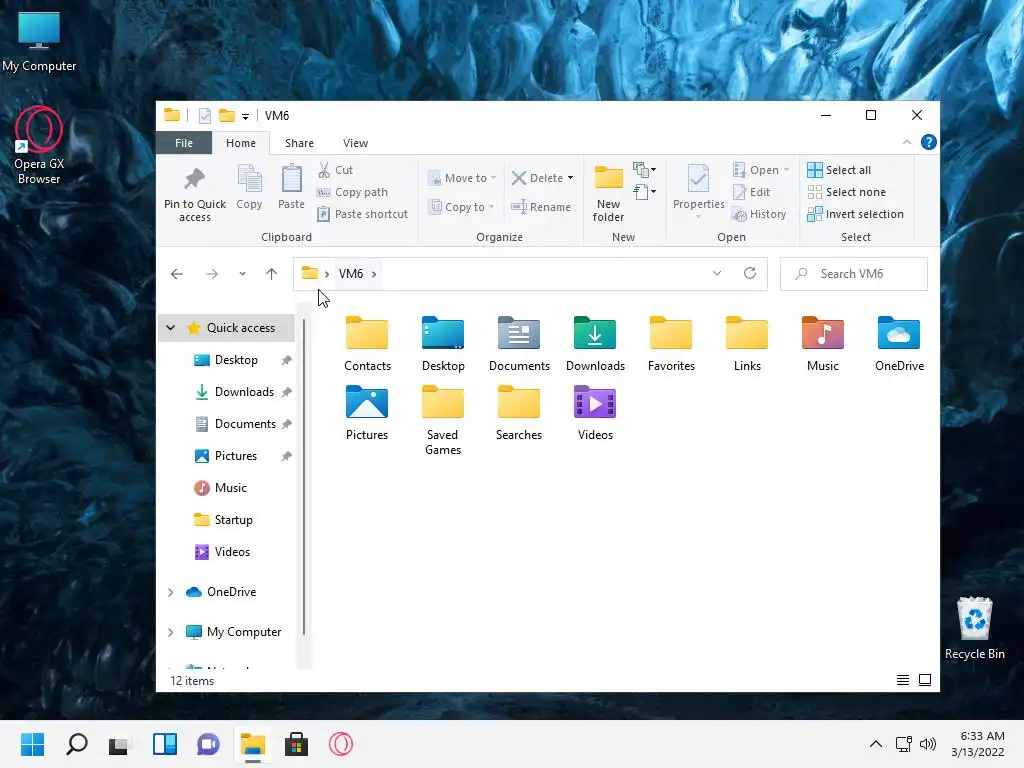Go up one folder level

tap(272, 274)
